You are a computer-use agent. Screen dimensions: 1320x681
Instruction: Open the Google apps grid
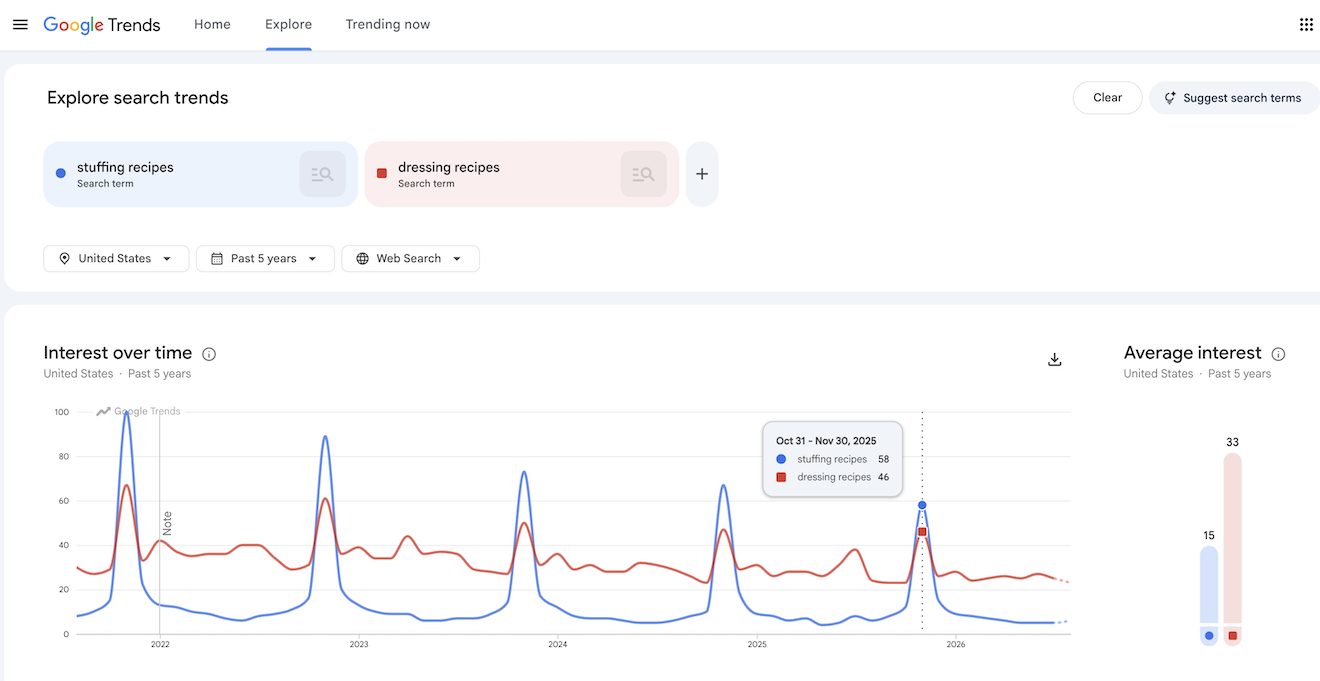(1306, 24)
